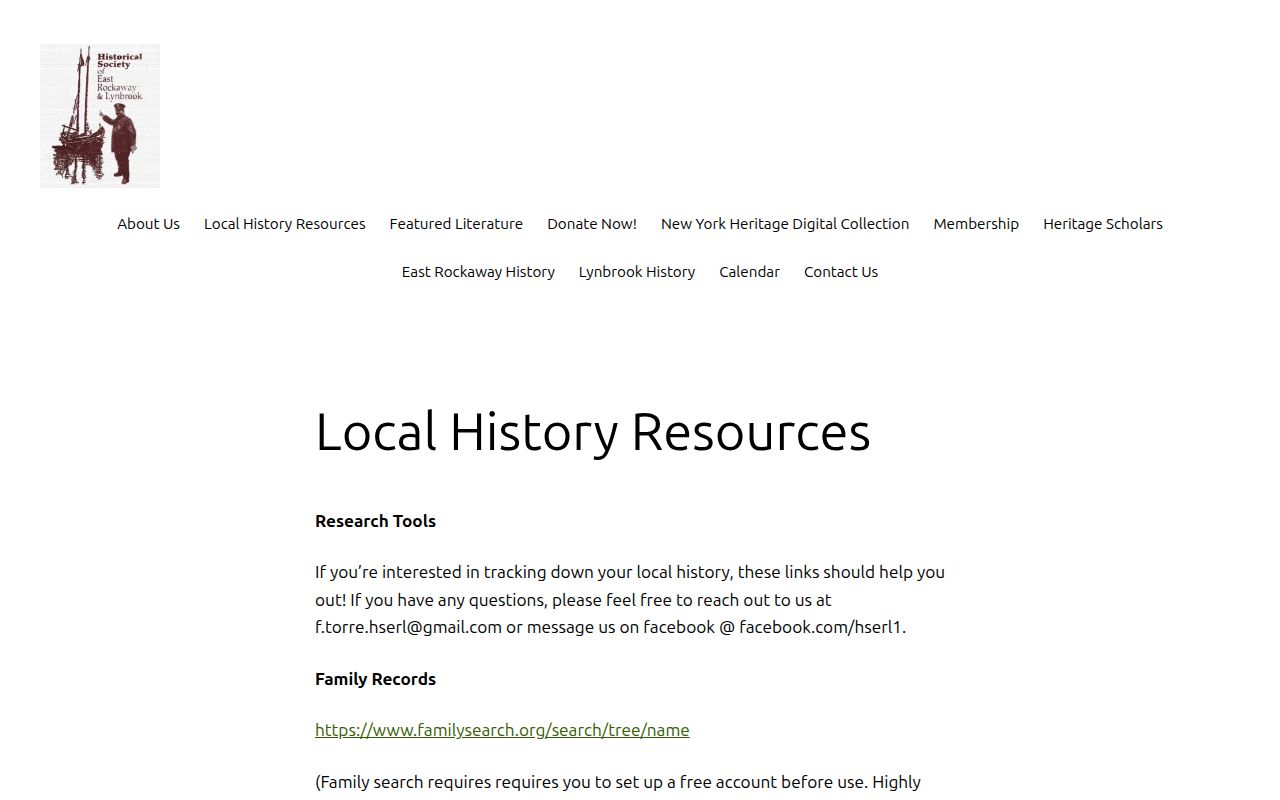Navigate to the Membership page
1280x800 pixels.
coord(976,224)
